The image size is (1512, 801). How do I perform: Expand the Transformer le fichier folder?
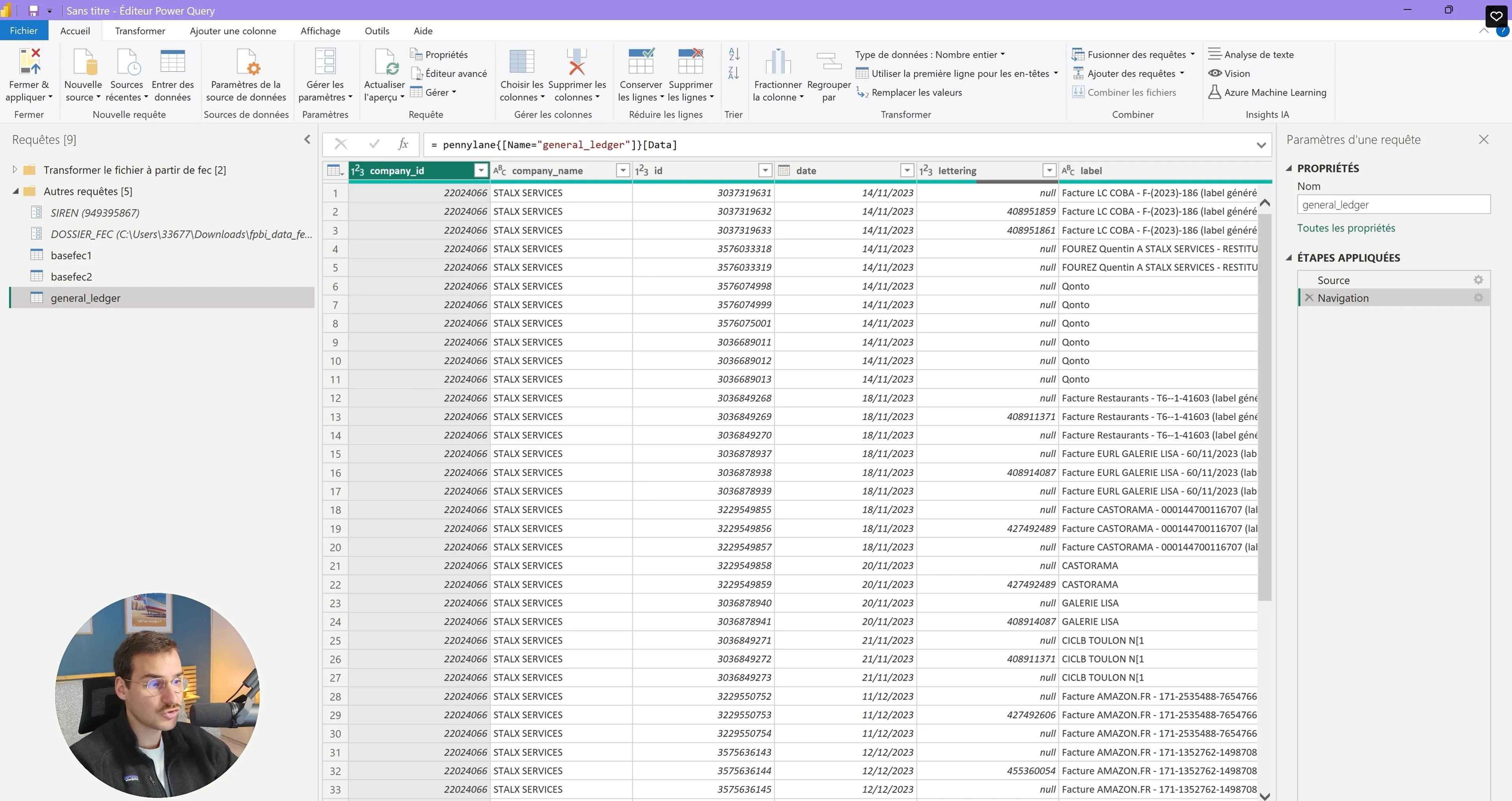(x=15, y=169)
